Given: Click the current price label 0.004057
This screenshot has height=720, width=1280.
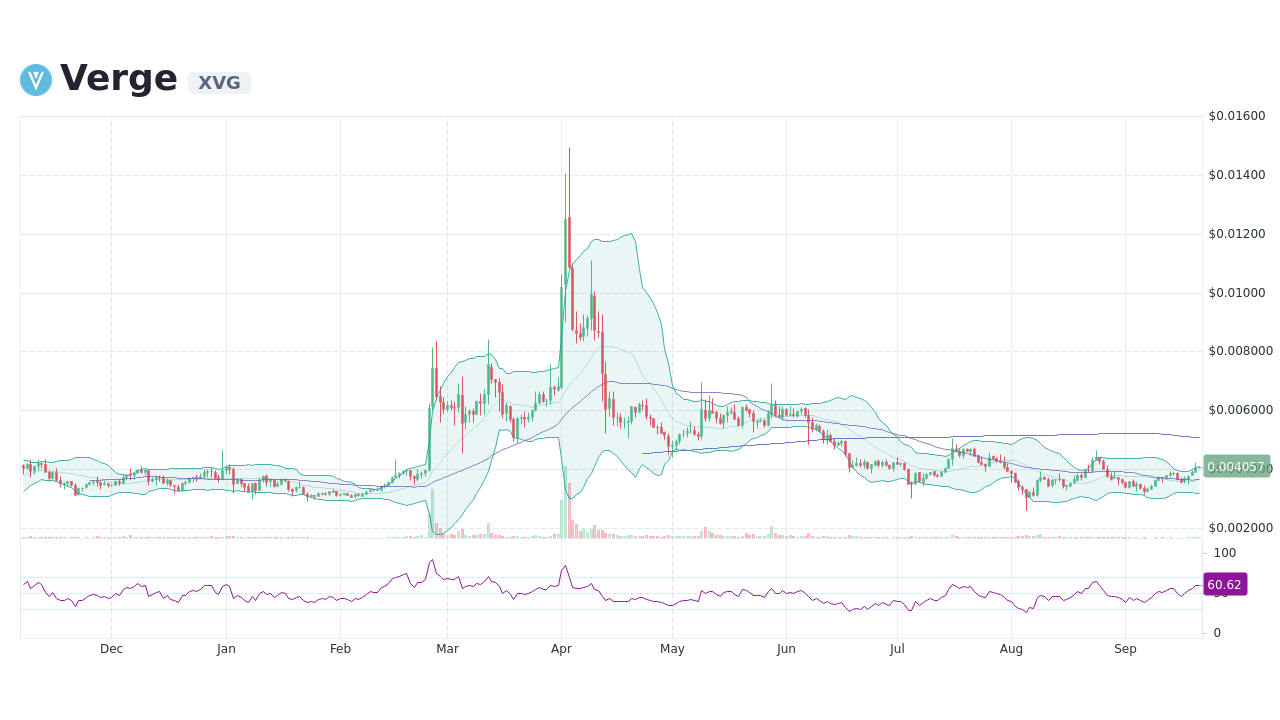Looking at the screenshot, I should coord(1236,466).
